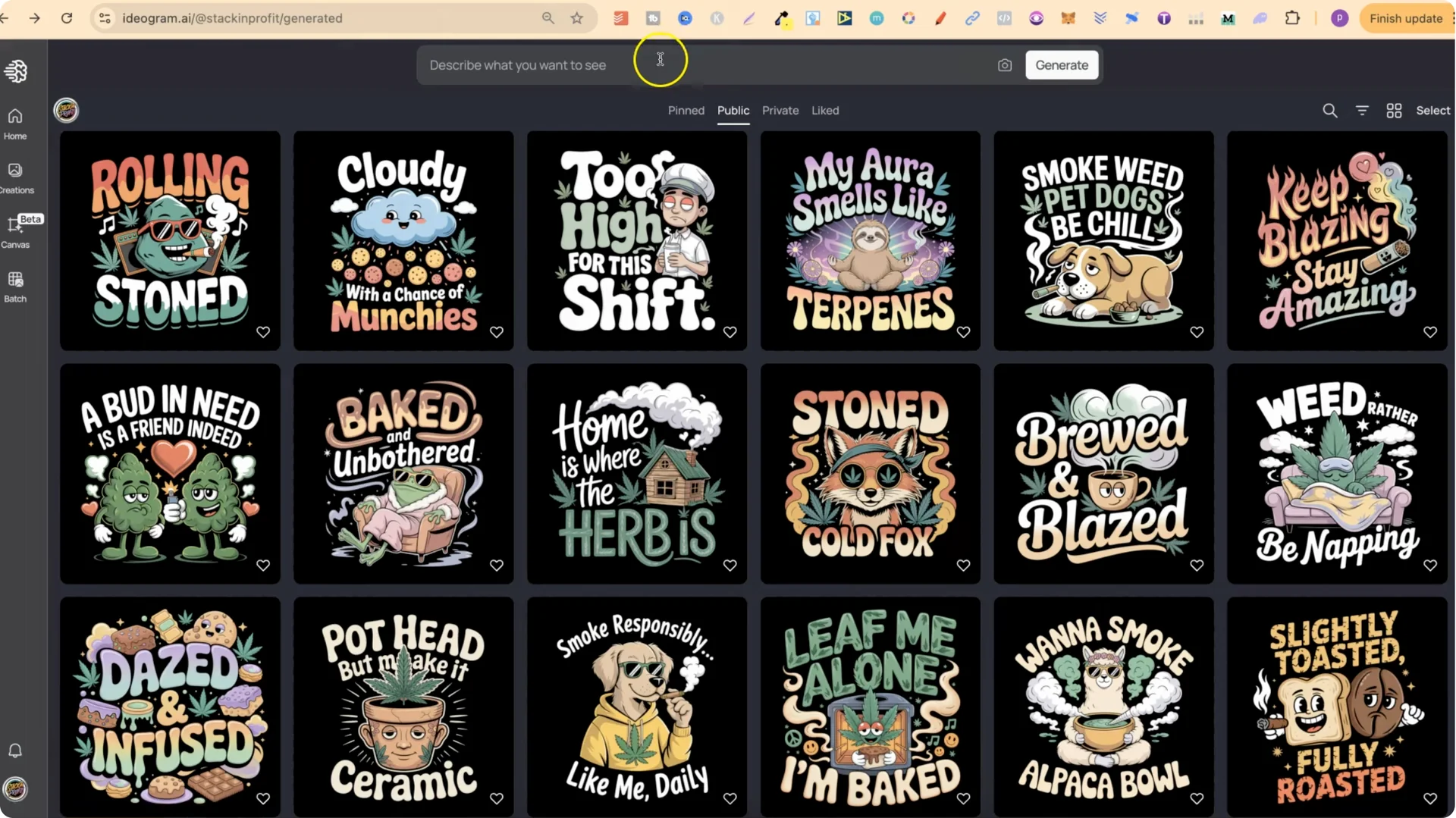
Task: Open the filter options
Action: pos(1362,110)
